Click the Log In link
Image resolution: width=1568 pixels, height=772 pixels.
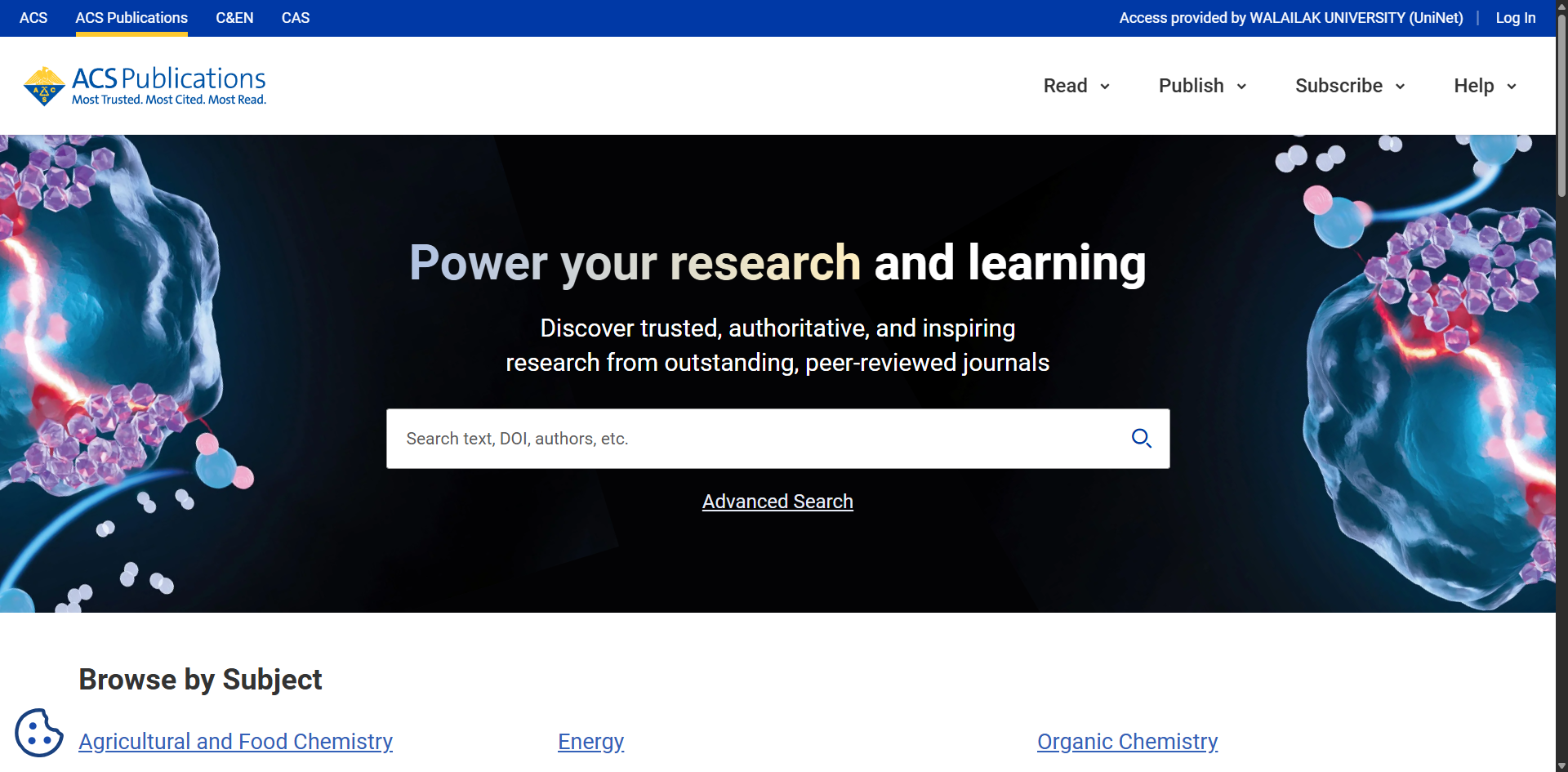(1515, 18)
